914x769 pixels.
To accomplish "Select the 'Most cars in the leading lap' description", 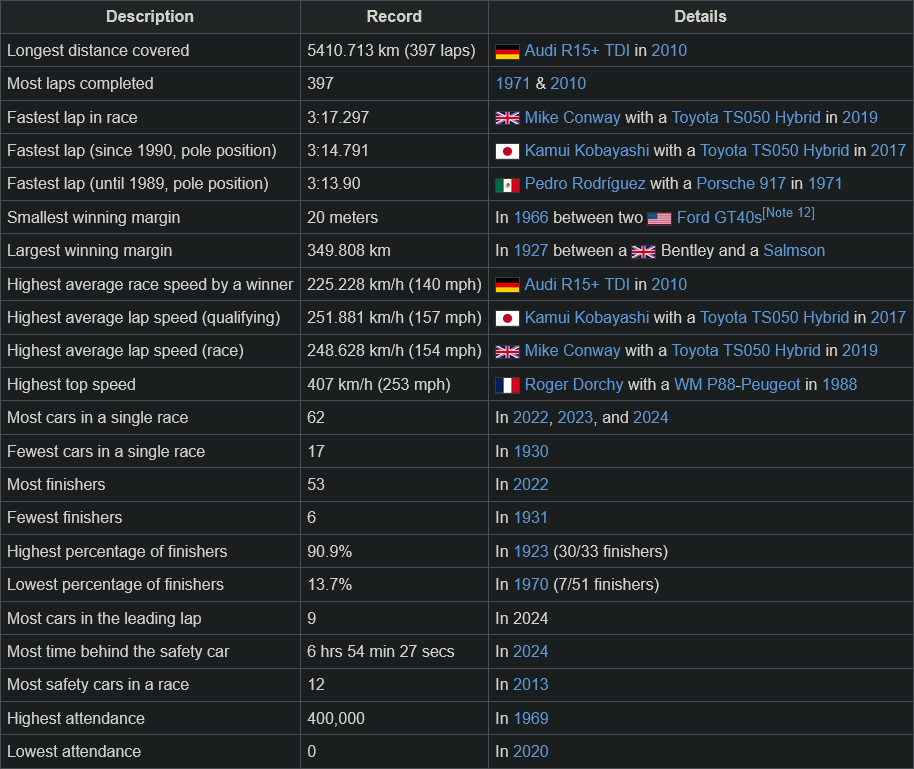I will [104, 619].
